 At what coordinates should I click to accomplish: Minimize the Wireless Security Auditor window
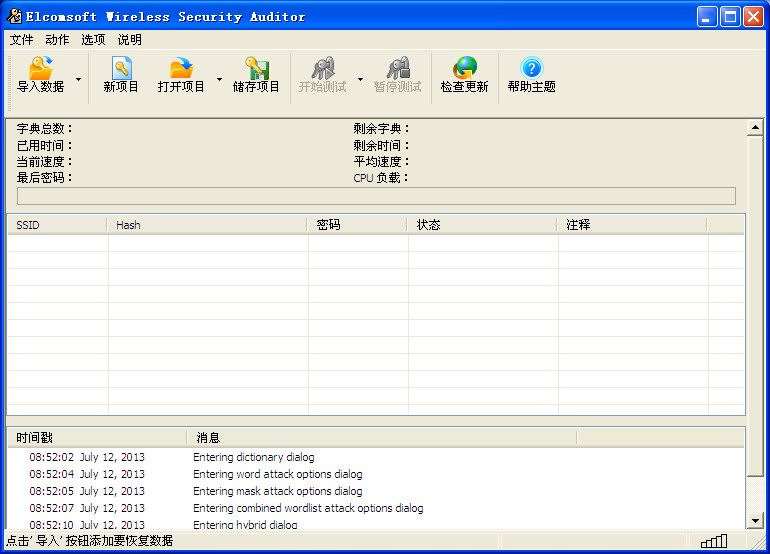tap(707, 17)
